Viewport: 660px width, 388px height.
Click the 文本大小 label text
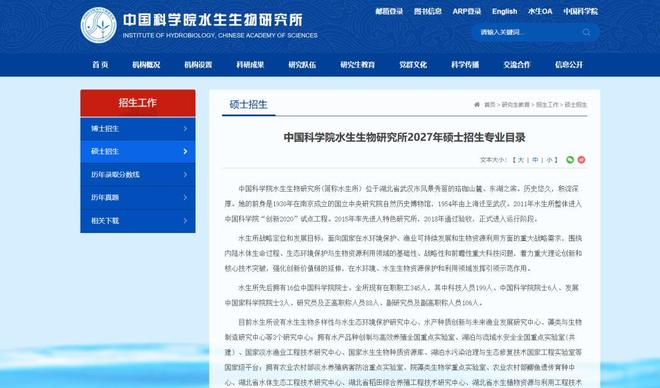(x=493, y=160)
